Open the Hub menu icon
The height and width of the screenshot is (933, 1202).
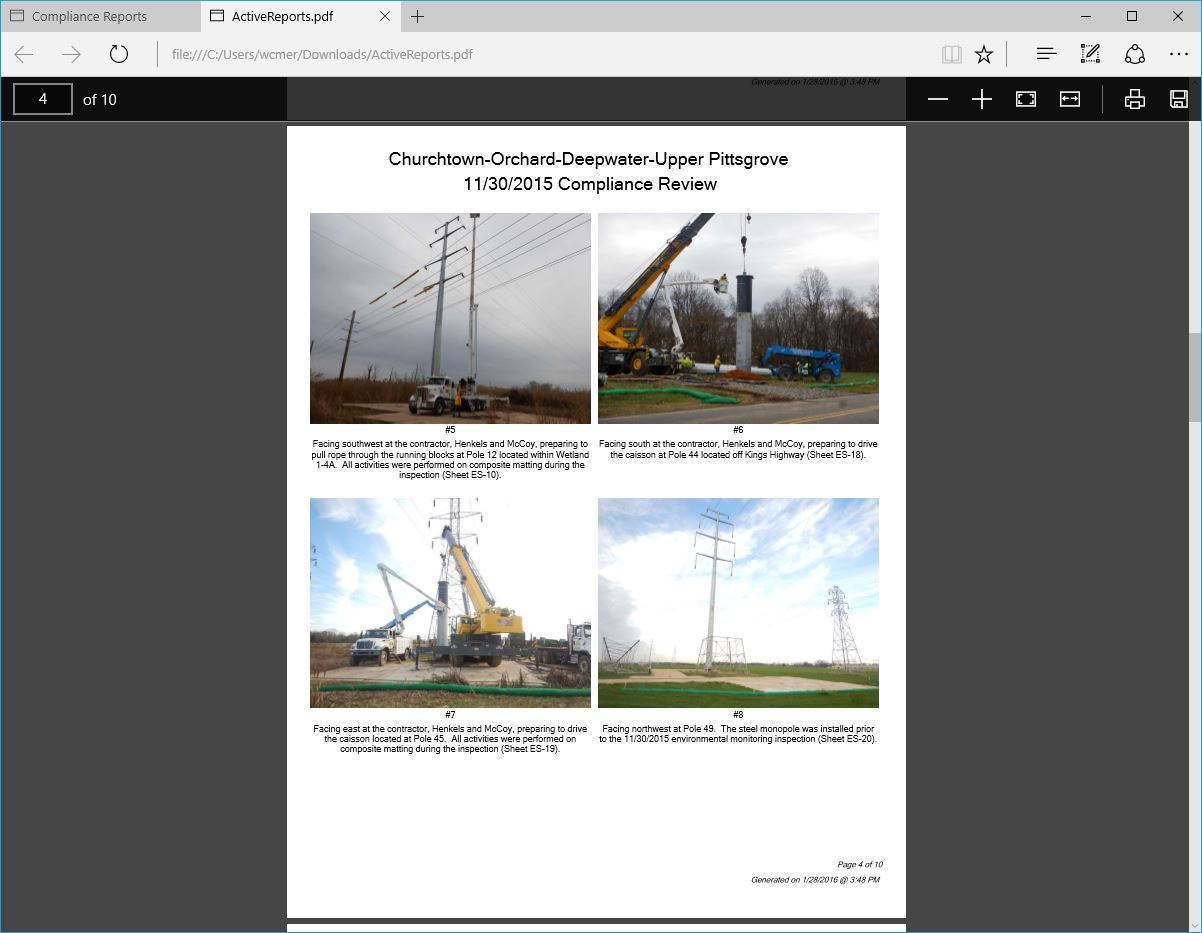(x=1046, y=54)
